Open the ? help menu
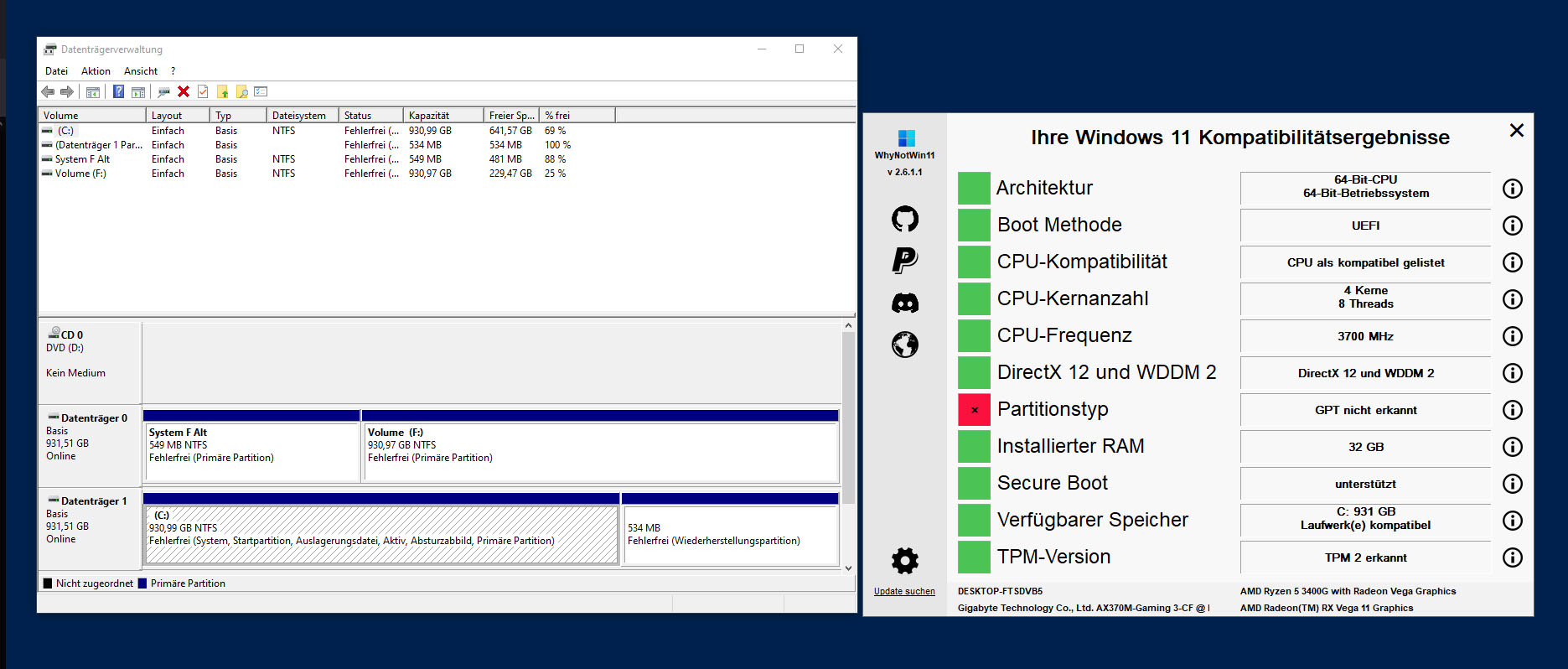Screen dimensions: 1568x669 click(173, 71)
